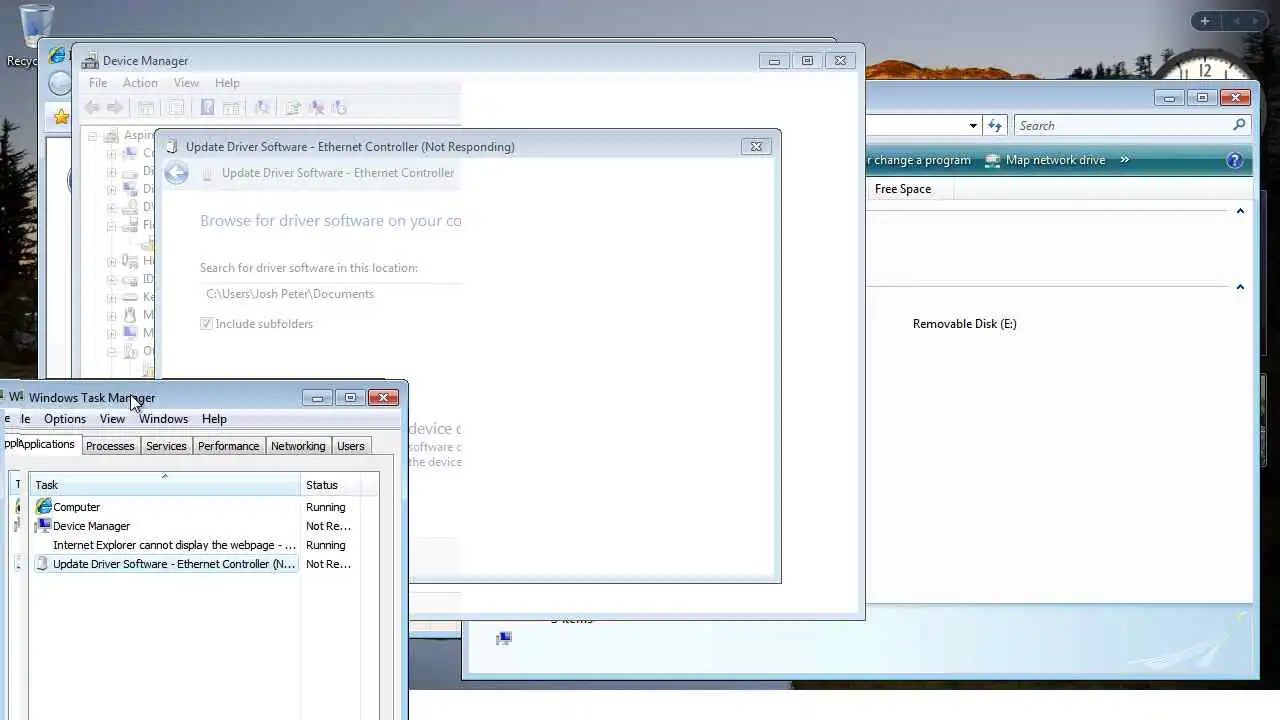Click Help icon in Device Manager toolbar
Screen dimensions: 1280x720
click(207, 108)
